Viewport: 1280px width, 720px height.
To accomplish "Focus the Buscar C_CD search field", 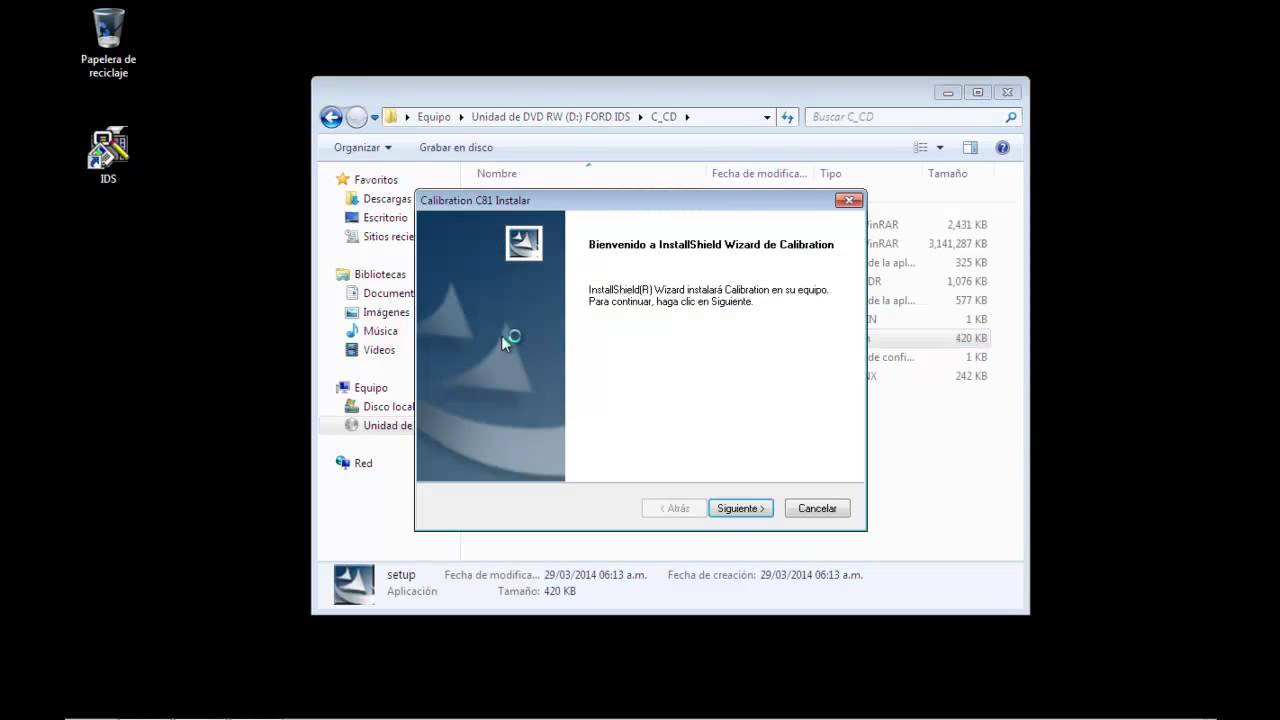I will 905,117.
